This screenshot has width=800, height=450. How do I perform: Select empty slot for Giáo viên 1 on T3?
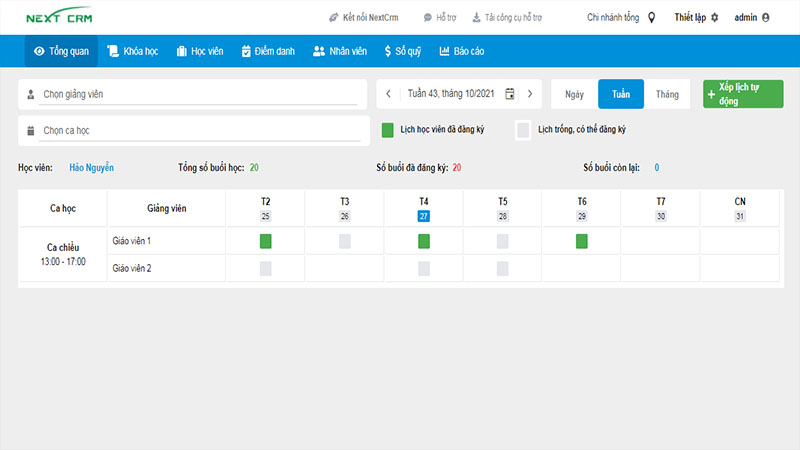[345, 241]
